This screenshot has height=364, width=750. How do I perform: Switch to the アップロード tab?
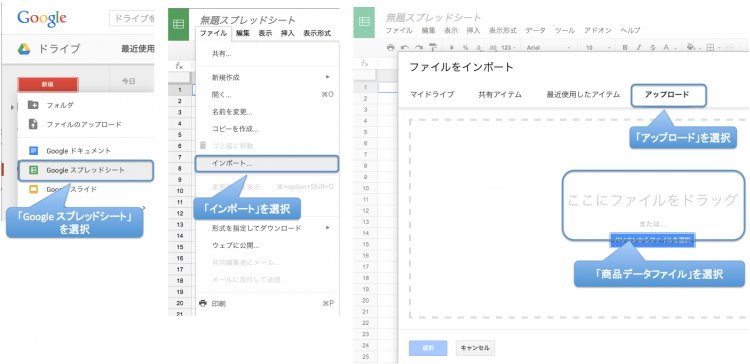tap(668, 95)
